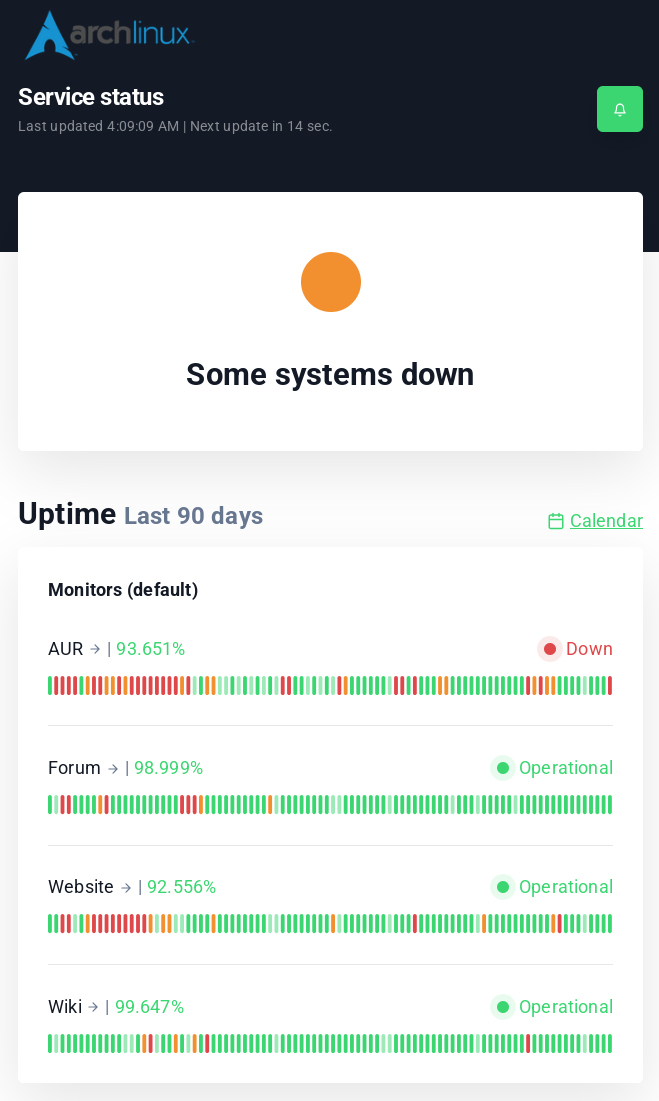The height and width of the screenshot is (1101, 659).
Task: Click the calendar icon beside Calendar
Action: pyautogui.click(x=556, y=521)
